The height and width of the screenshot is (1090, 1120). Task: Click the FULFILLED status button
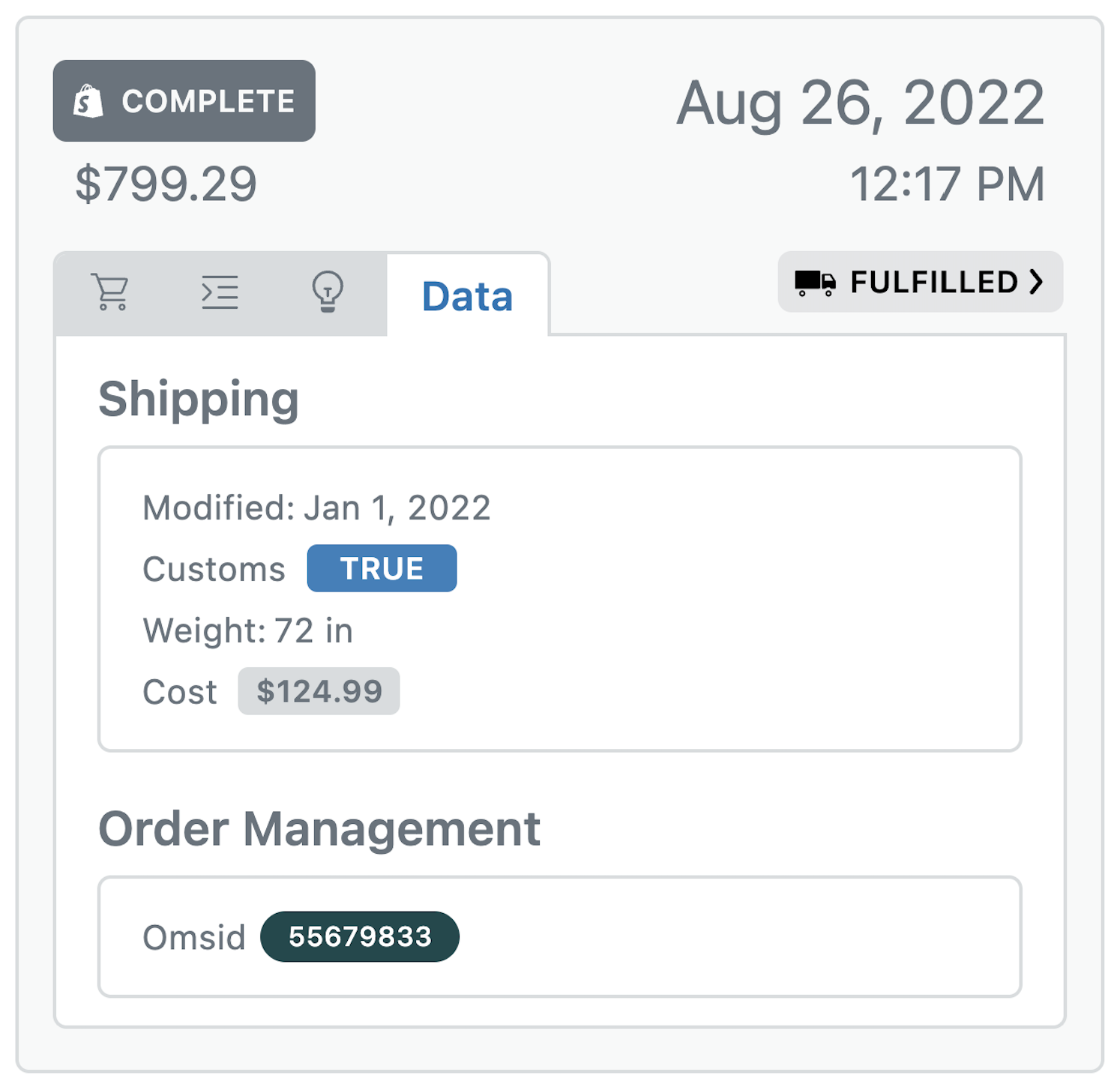(x=920, y=282)
